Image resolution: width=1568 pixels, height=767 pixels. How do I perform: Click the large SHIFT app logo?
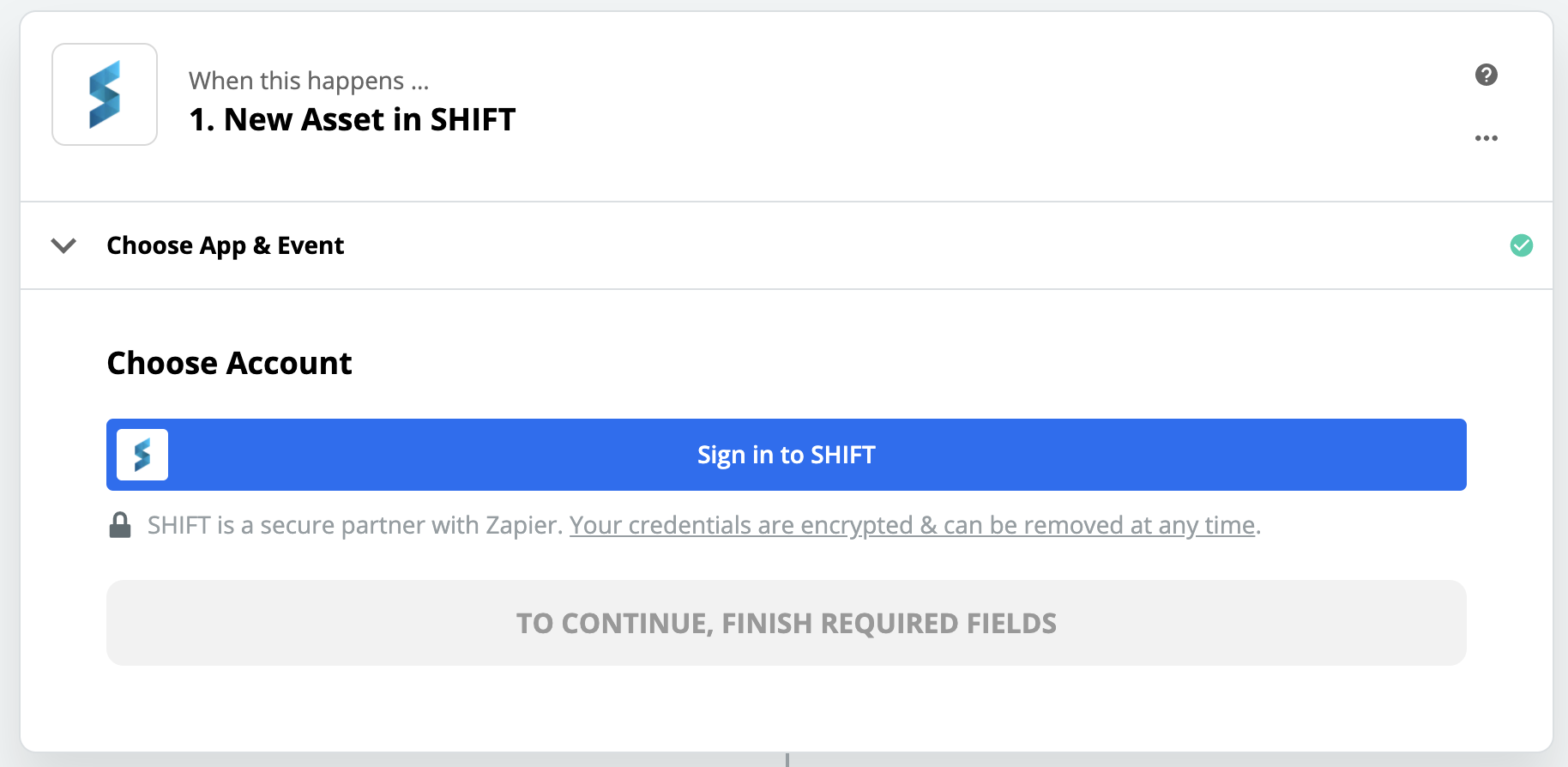click(105, 94)
